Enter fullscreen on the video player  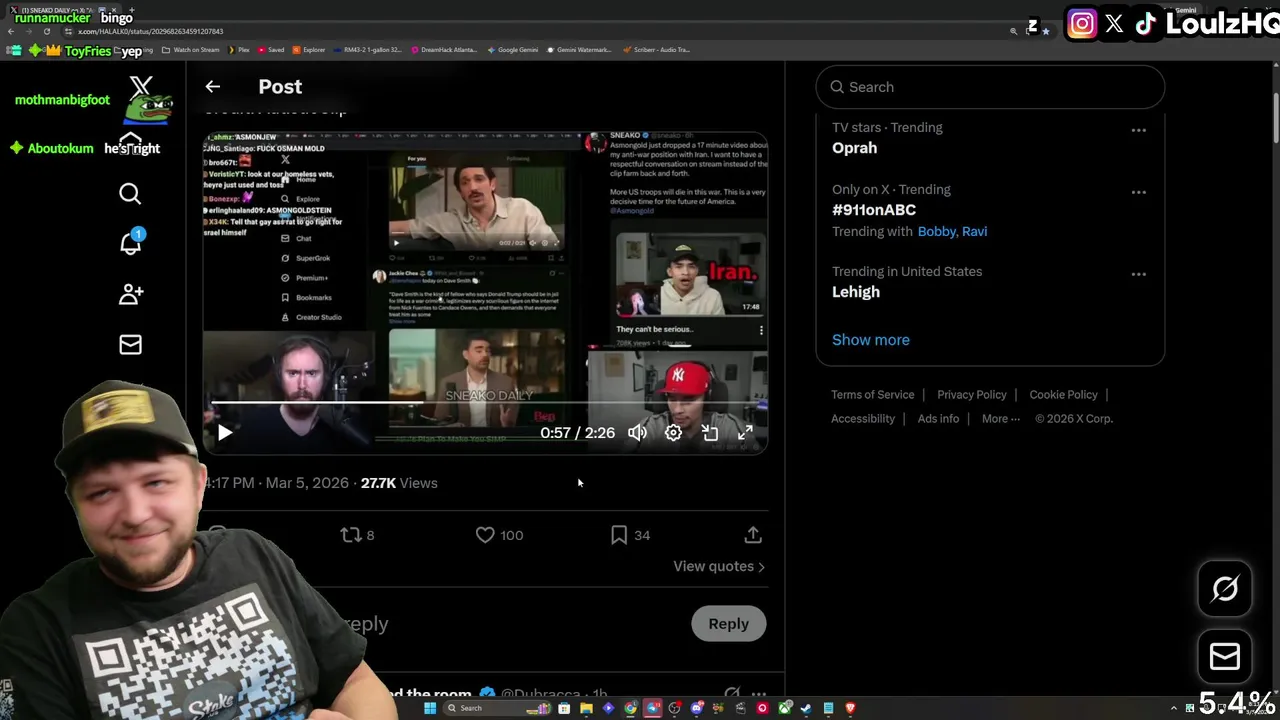[x=745, y=433]
